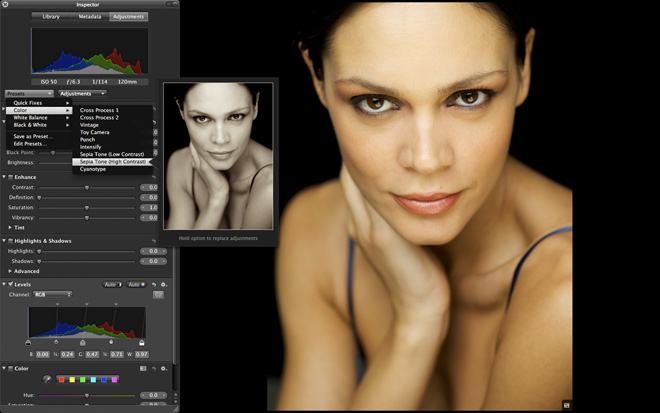This screenshot has height=413, width=660.
Task: Apply the Cyanotype preset
Action: pyautogui.click(x=112, y=169)
